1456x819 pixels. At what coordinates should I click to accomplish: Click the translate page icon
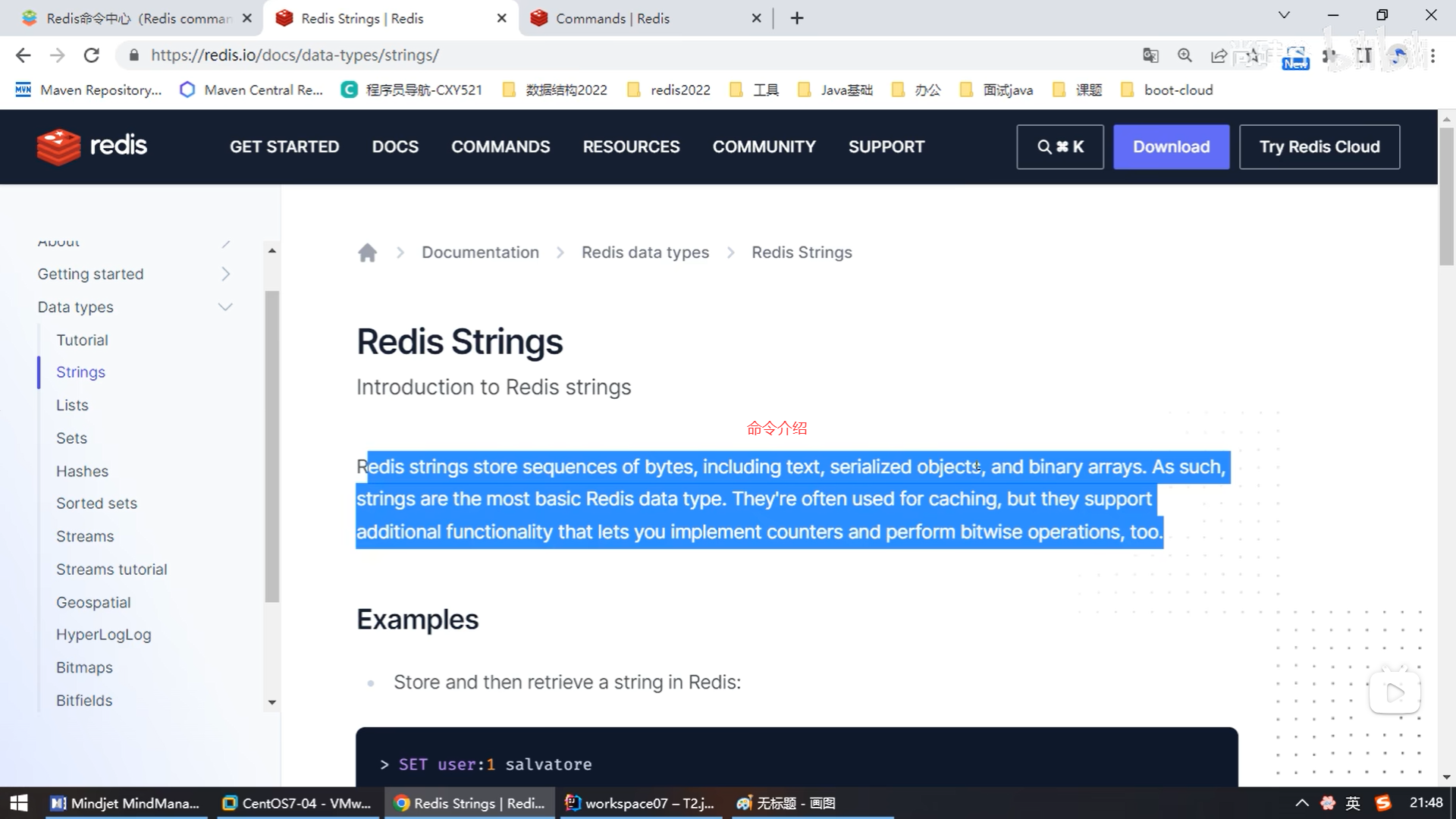click(x=1150, y=55)
